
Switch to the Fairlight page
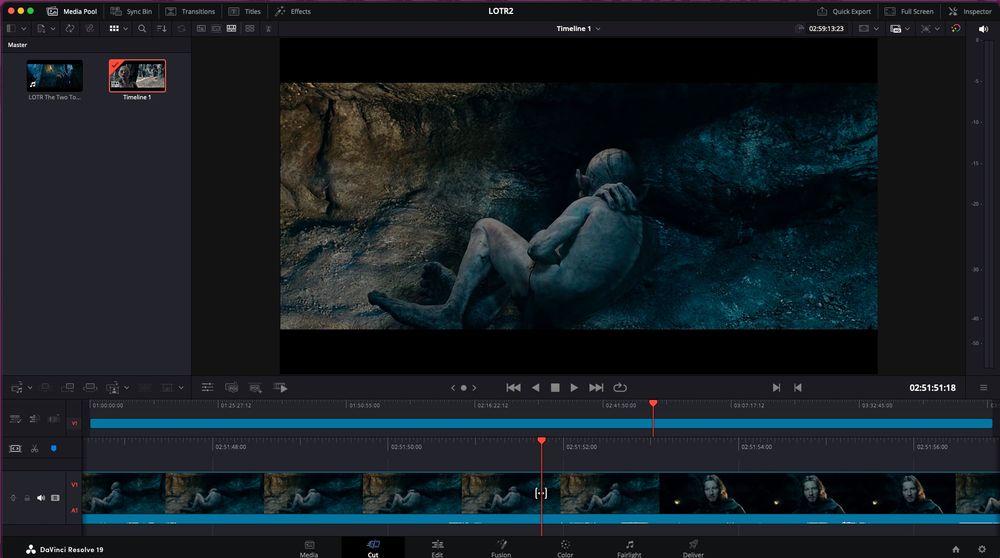[629, 548]
